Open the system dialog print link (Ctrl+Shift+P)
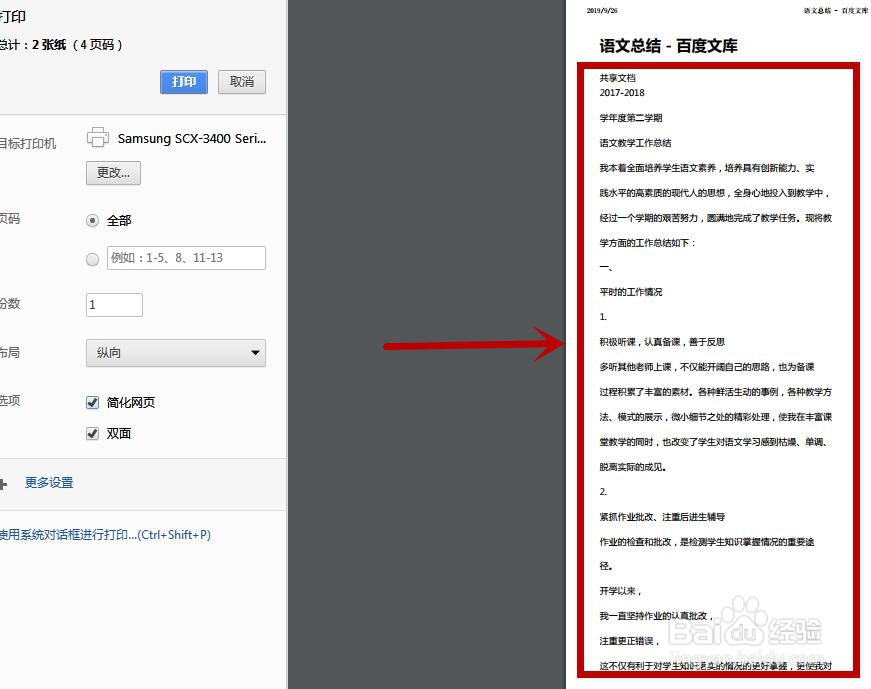This screenshot has height=689, width=871. pyautogui.click(x=105, y=535)
